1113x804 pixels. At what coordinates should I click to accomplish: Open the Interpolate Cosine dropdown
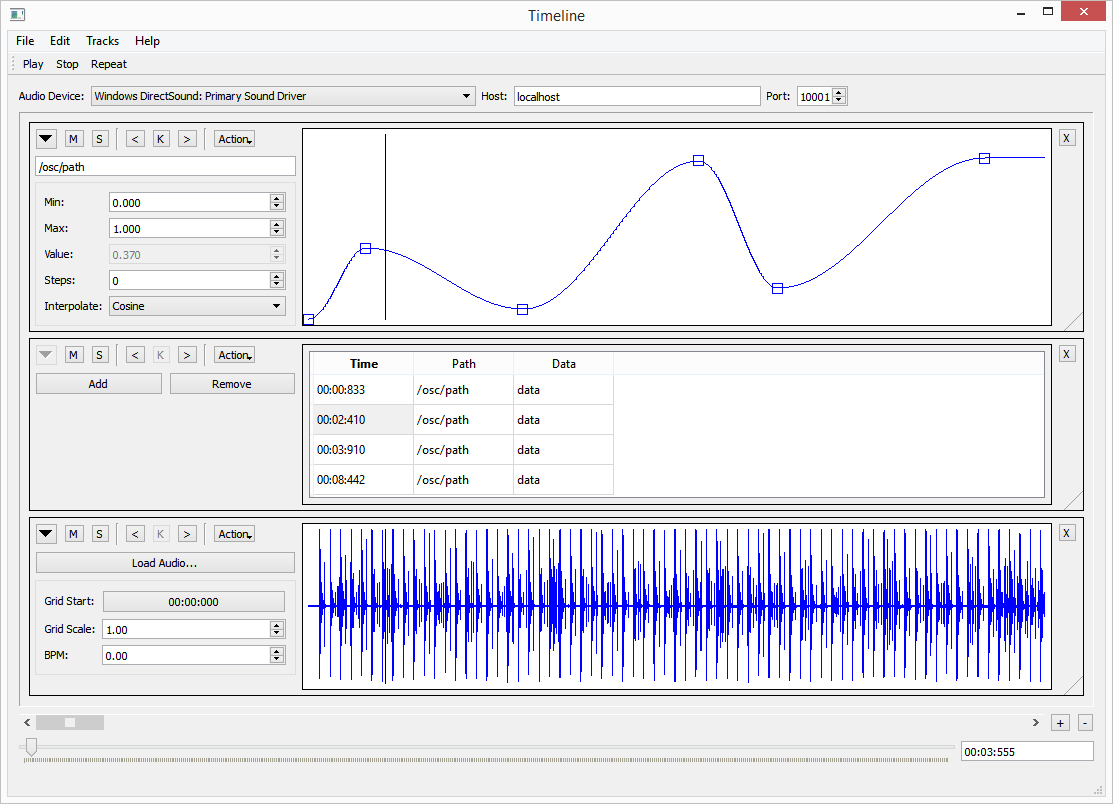[197, 306]
